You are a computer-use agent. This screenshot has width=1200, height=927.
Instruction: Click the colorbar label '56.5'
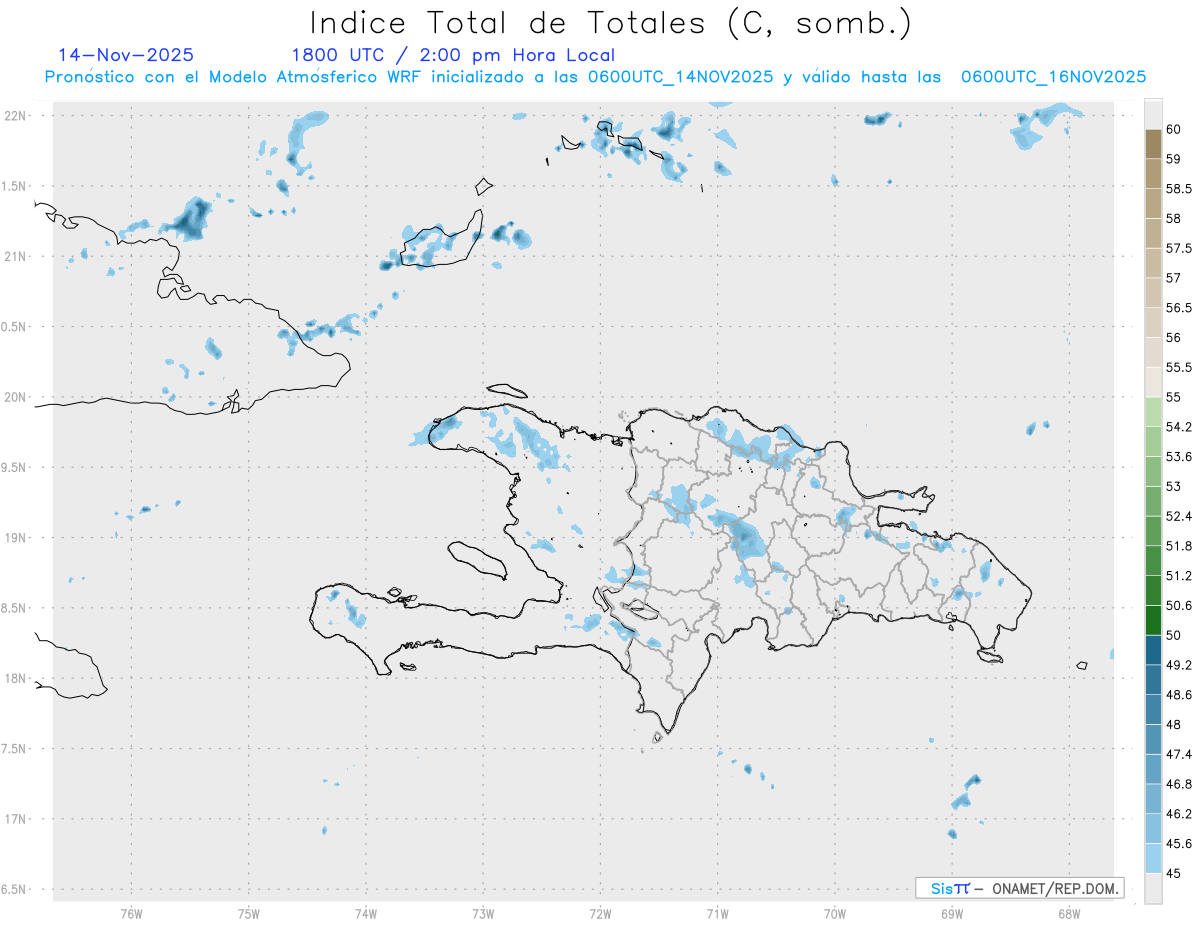[x=1179, y=307]
